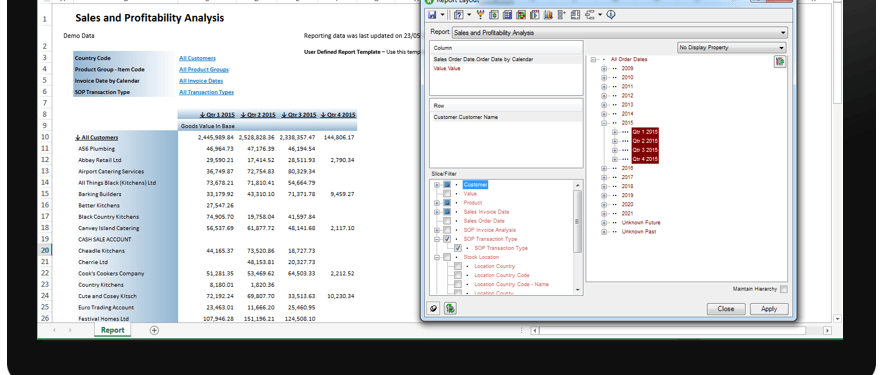
Task: Click the round info icon in the toolbar
Action: (611, 15)
